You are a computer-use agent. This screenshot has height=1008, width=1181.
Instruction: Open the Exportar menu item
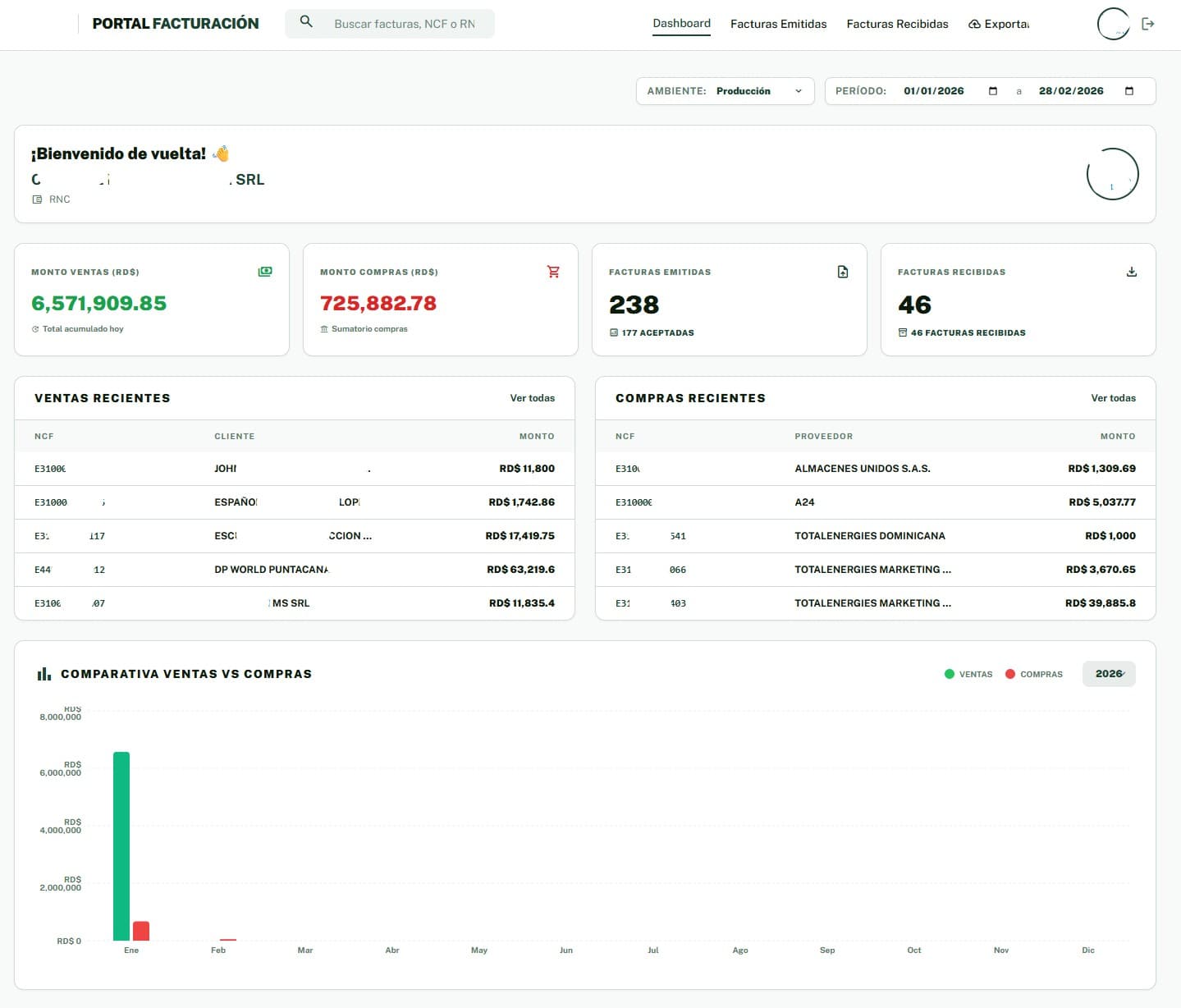(999, 24)
